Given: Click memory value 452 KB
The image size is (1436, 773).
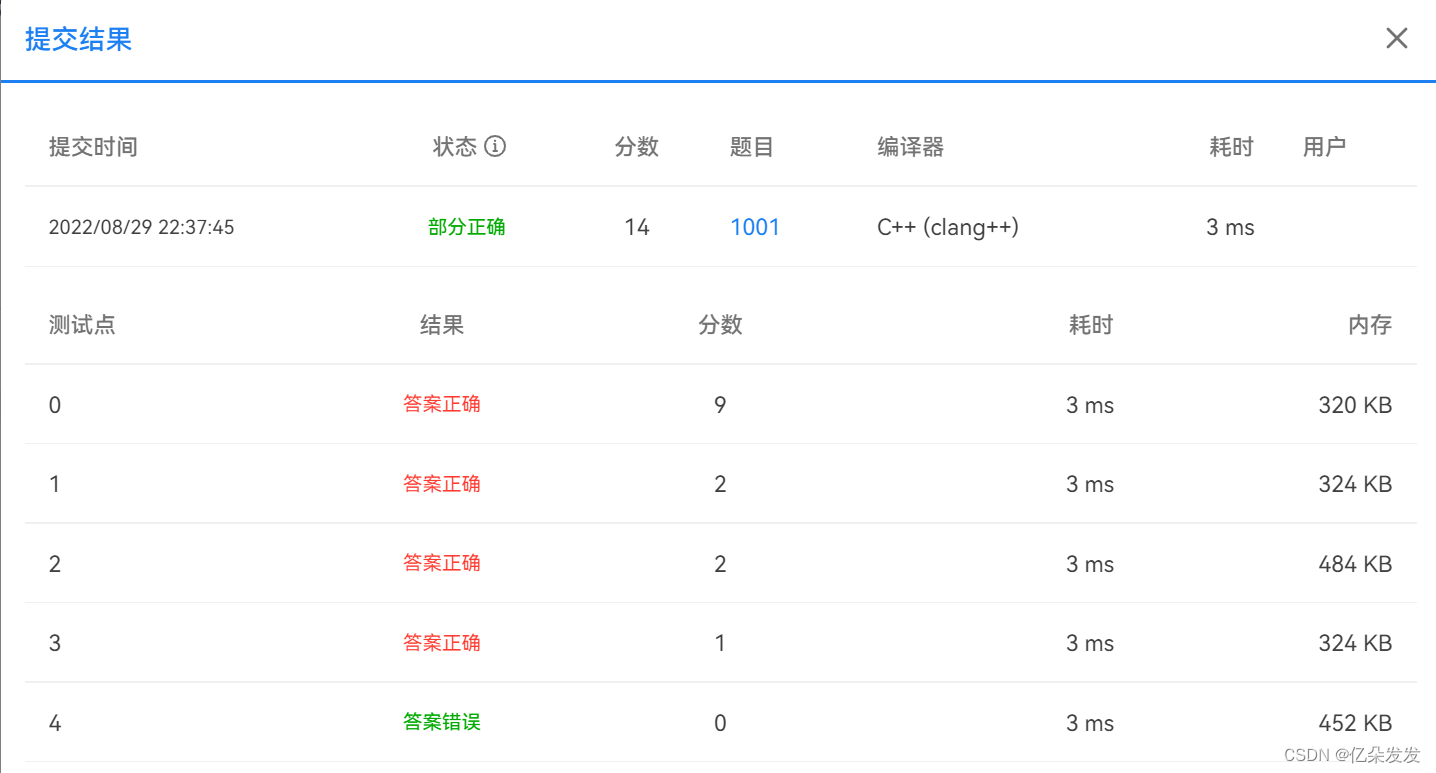Looking at the screenshot, I should [x=1355, y=723].
